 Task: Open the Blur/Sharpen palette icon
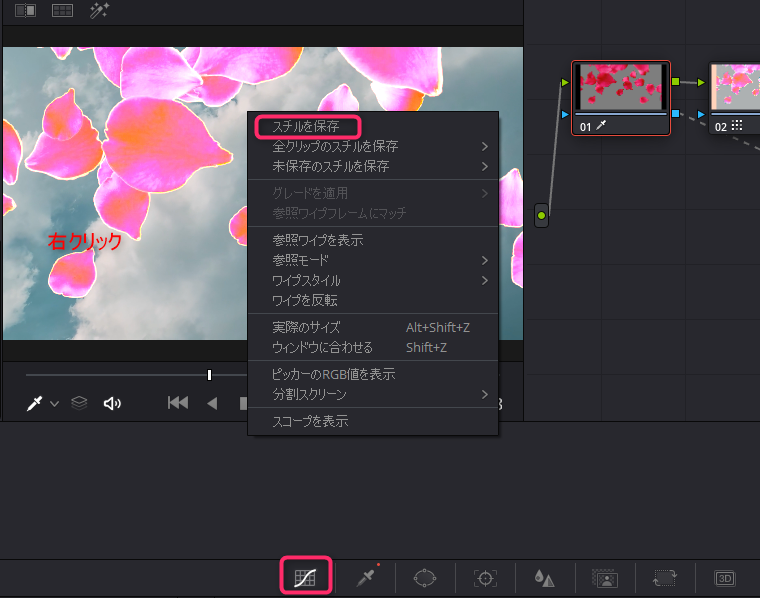[x=544, y=578]
